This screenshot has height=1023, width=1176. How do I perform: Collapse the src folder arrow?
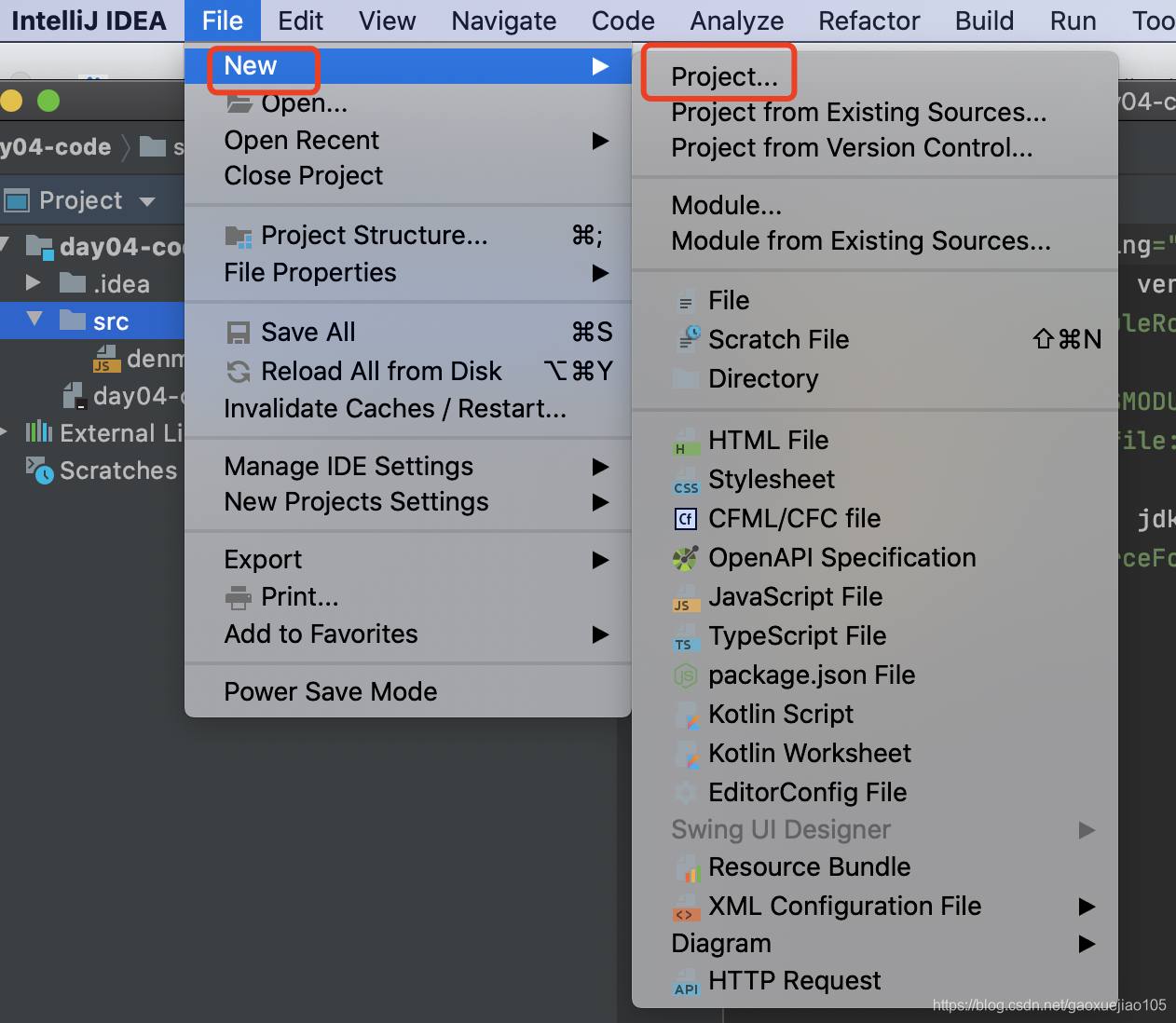coord(35,319)
